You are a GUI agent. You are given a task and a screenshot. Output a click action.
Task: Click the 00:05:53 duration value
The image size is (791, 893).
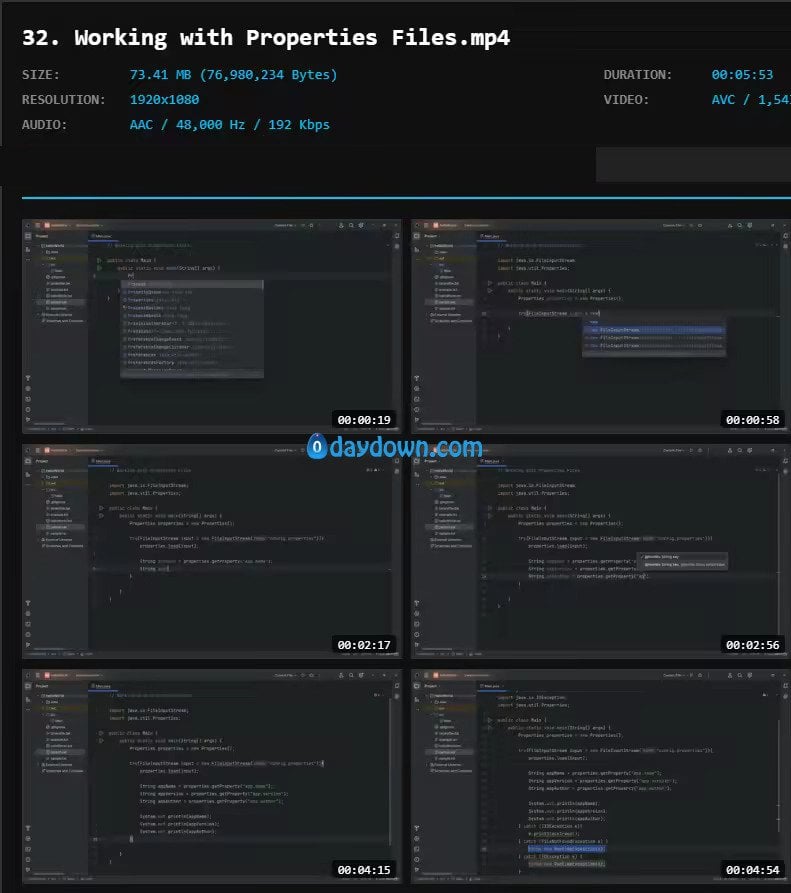[742, 75]
